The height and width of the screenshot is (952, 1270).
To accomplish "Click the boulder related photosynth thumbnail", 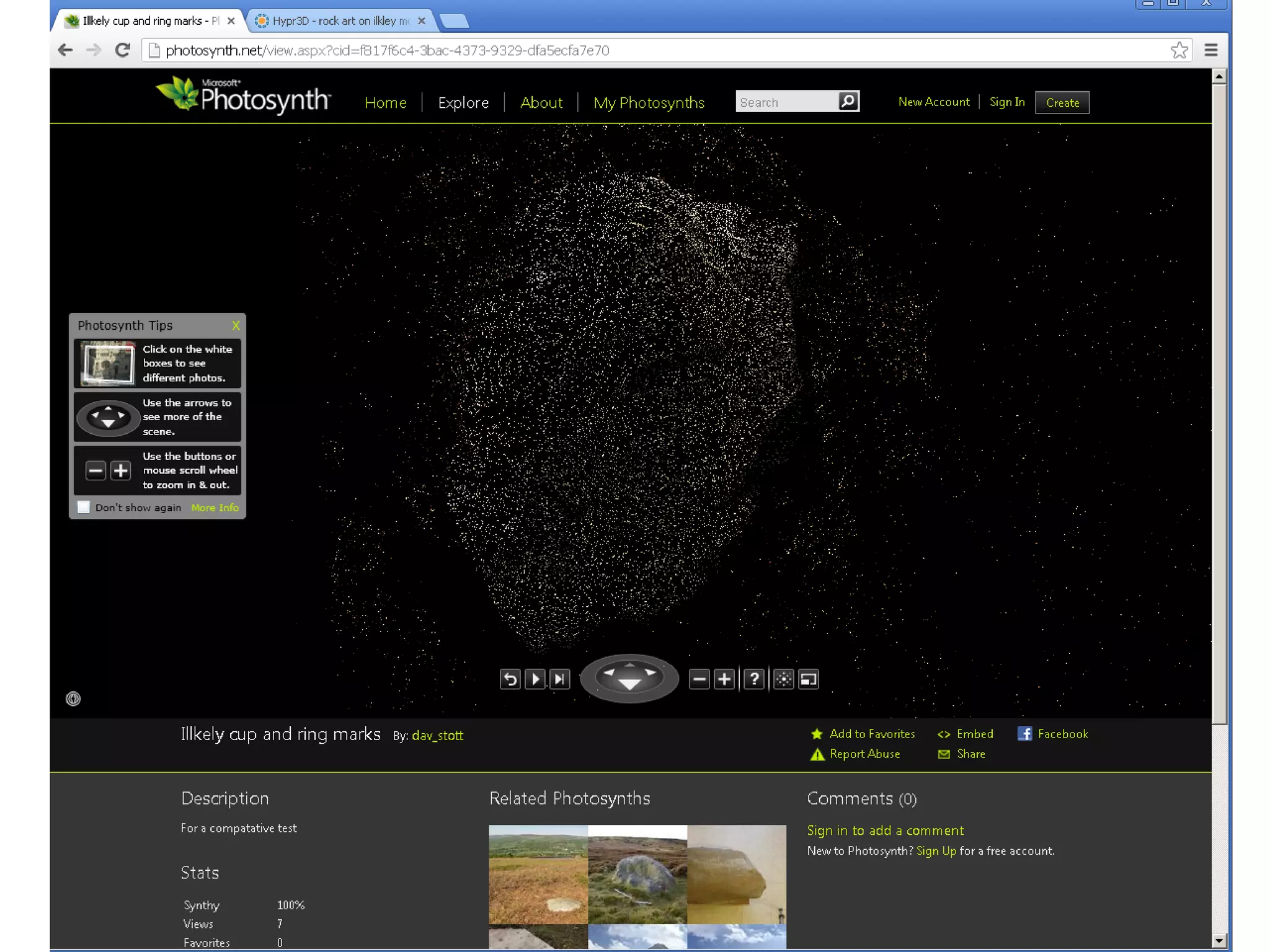I will click(637, 874).
